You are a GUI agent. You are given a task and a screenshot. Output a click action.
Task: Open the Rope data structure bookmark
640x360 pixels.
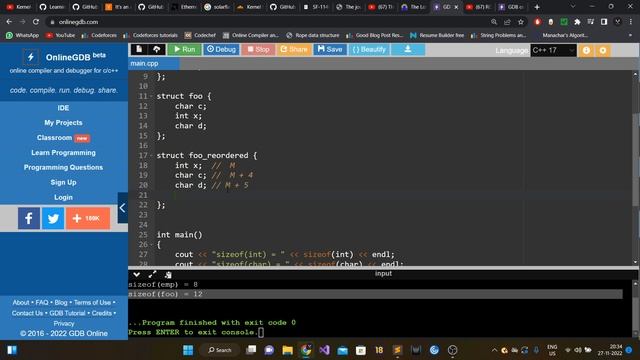click(312, 36)
